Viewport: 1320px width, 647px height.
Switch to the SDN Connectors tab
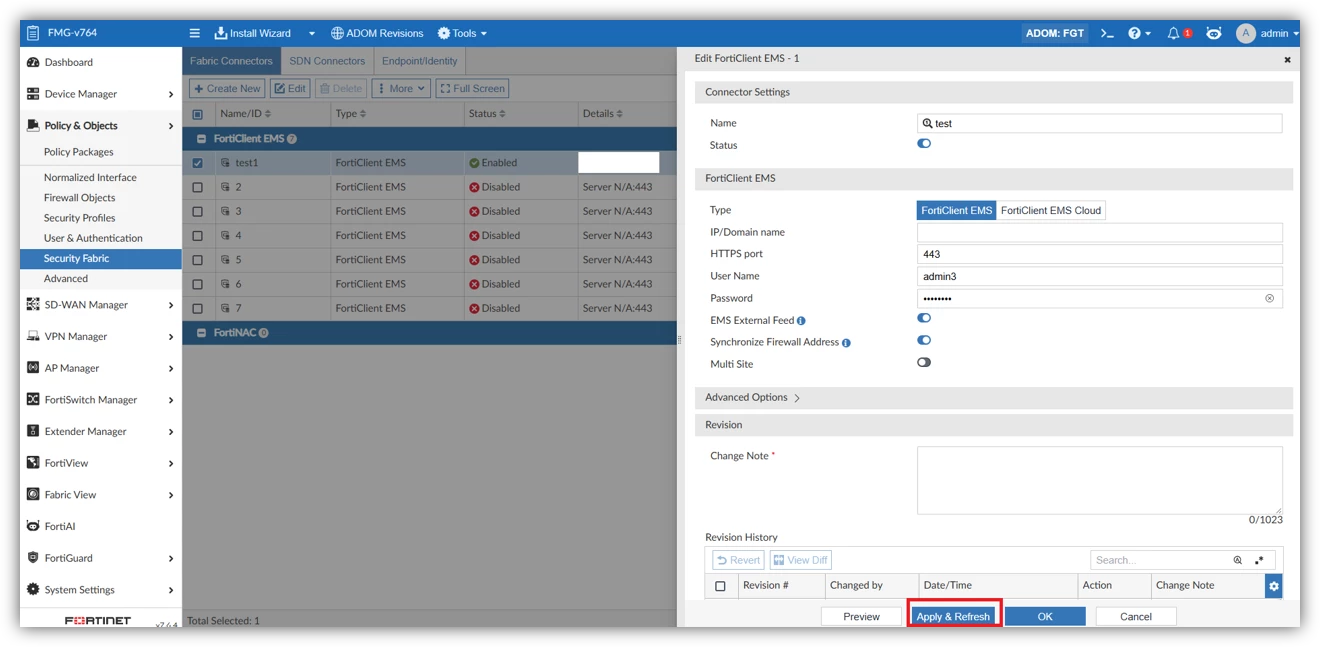pyautogui.click(x=327, y=61)
